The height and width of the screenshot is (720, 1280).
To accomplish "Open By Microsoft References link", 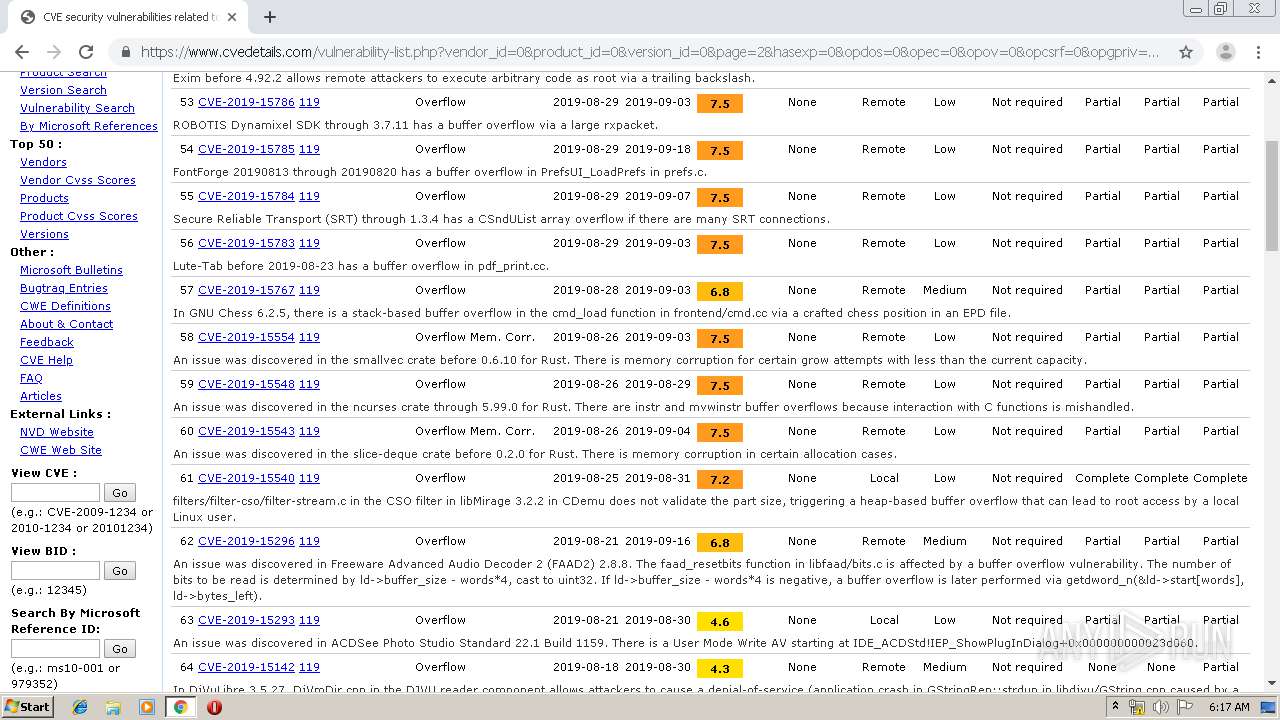I will click(89, 126).
